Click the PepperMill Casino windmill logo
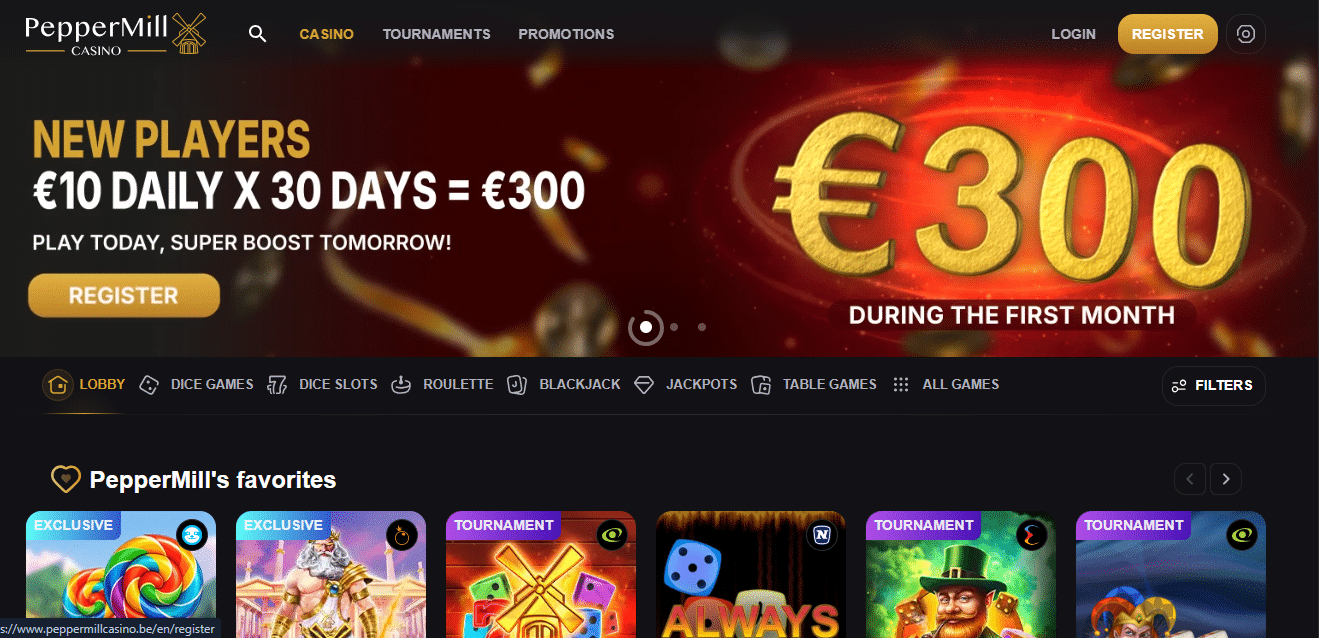The image size is (1319, 638). click(x=115, y=34)
